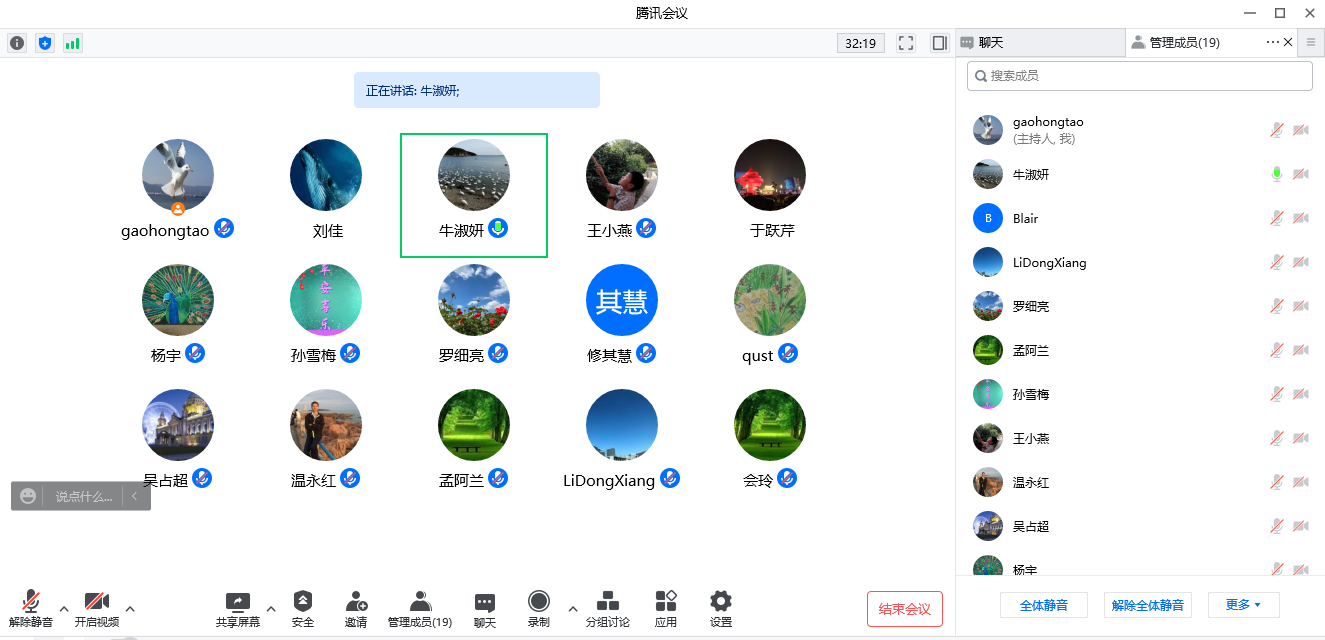Expand the share screen options arrow

pos(270,608)
